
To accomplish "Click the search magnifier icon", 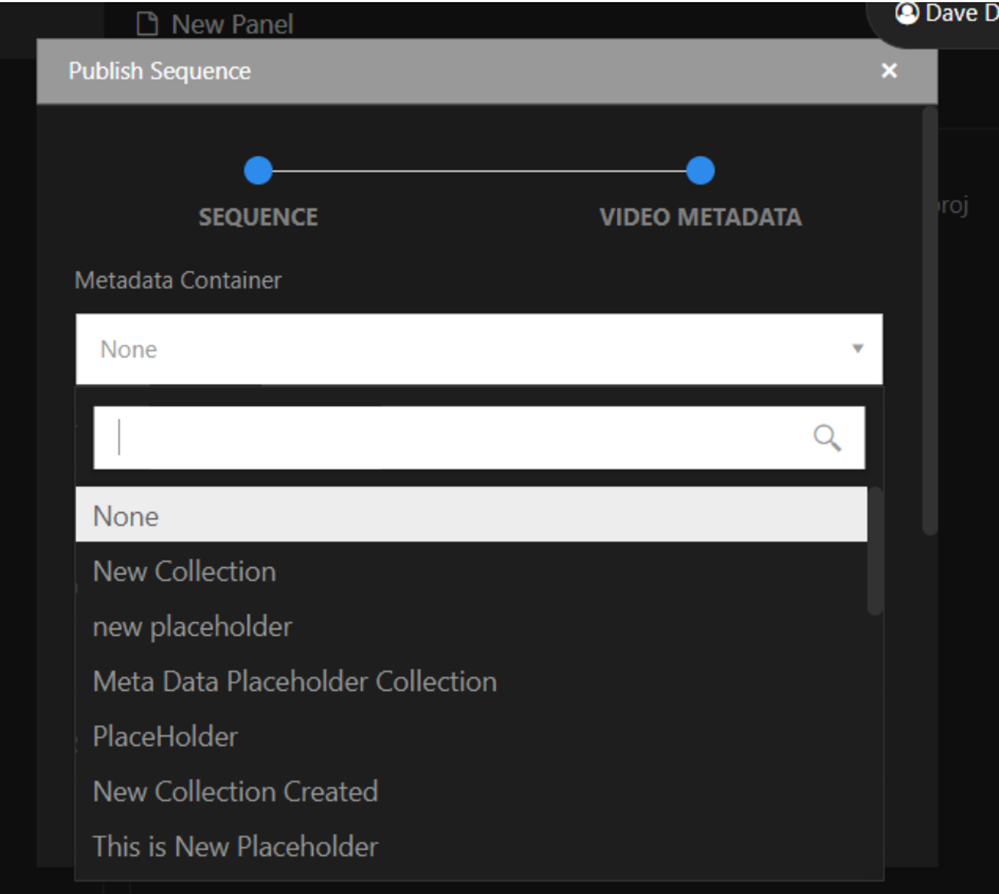I will pyautogui.click(x=827, y=438).
